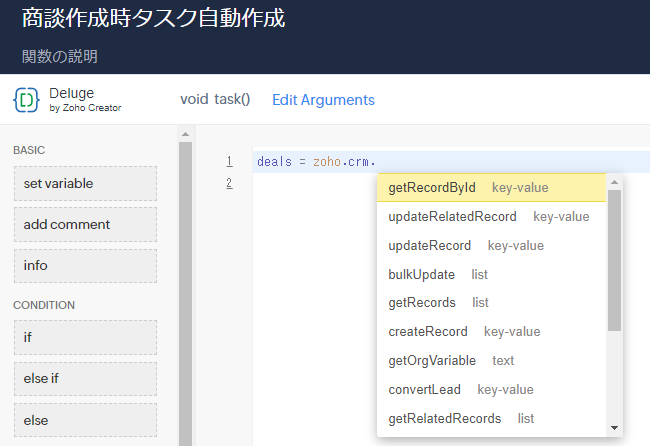Choose updateRelatedRecord suggestion
The width and height of the screenshot is (650, 446).
[491, 217]
